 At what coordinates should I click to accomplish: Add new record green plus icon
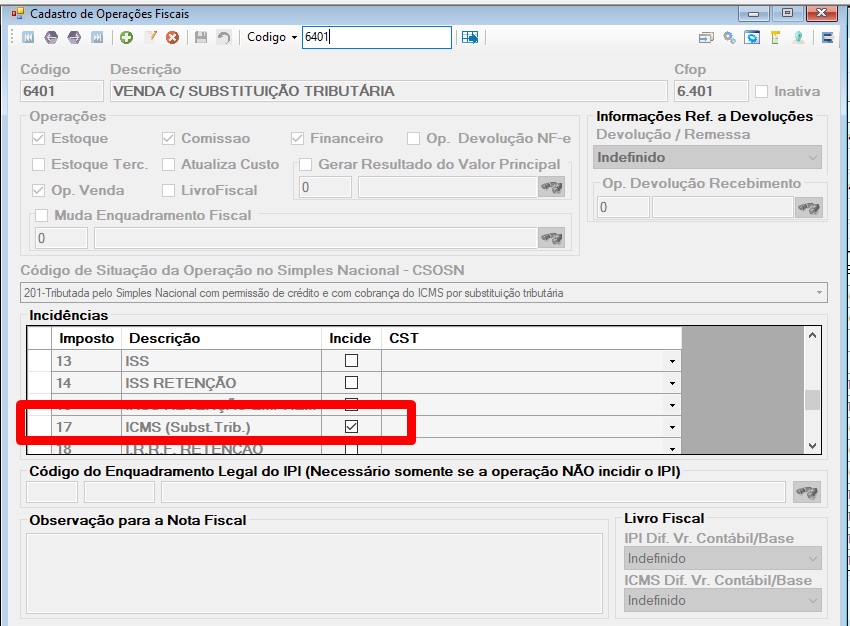127,37
